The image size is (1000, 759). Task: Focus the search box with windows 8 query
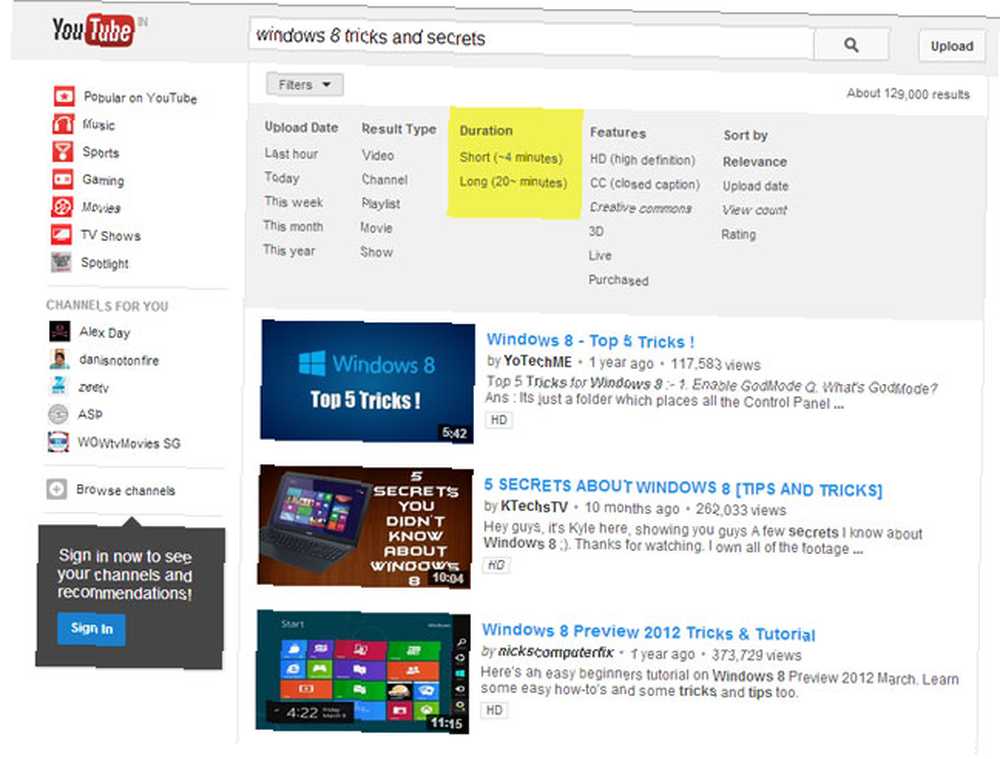531,40
